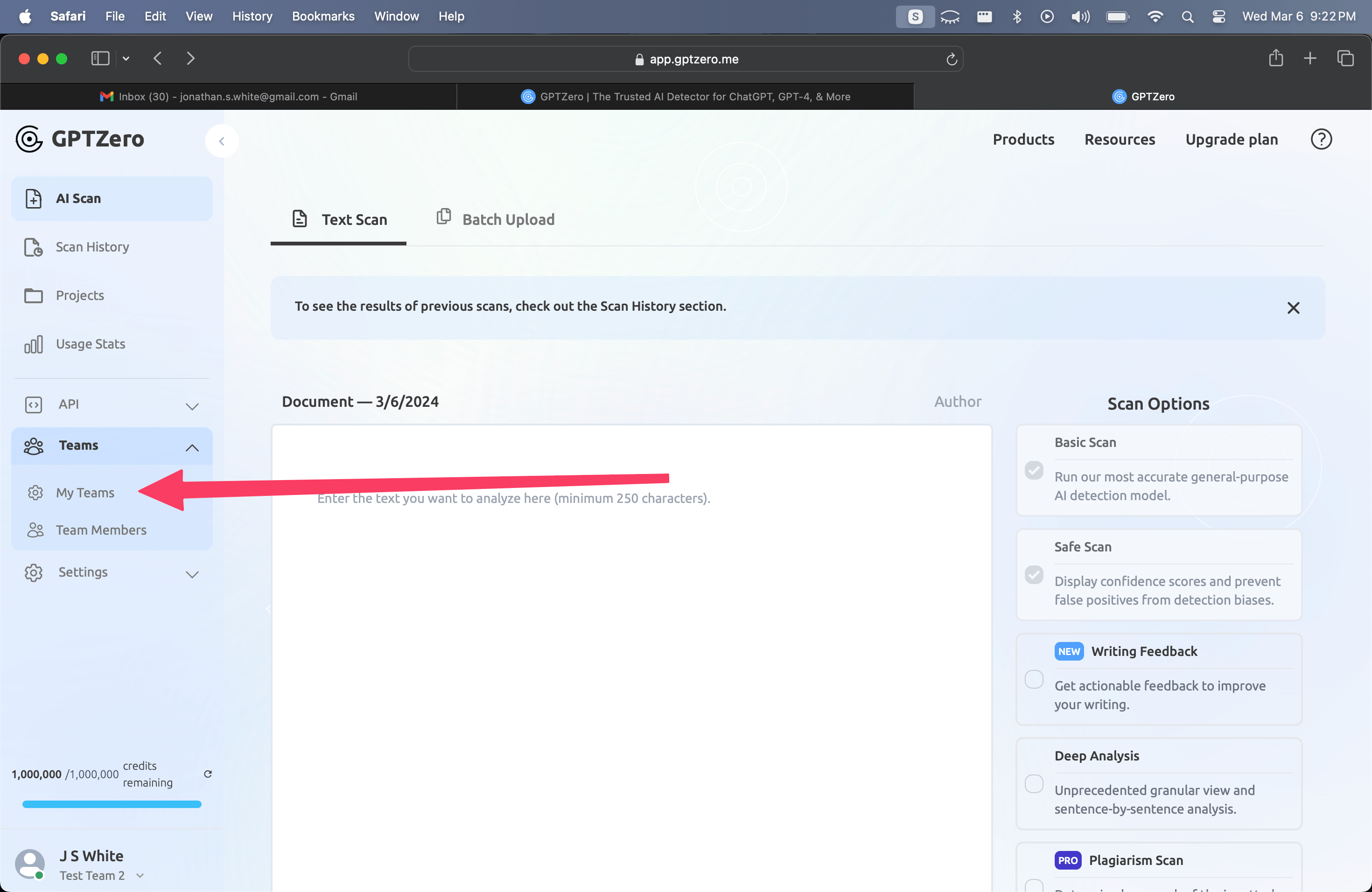Go back with Safari back arrow
This screenshot has width=1372, height=892.
157,59
